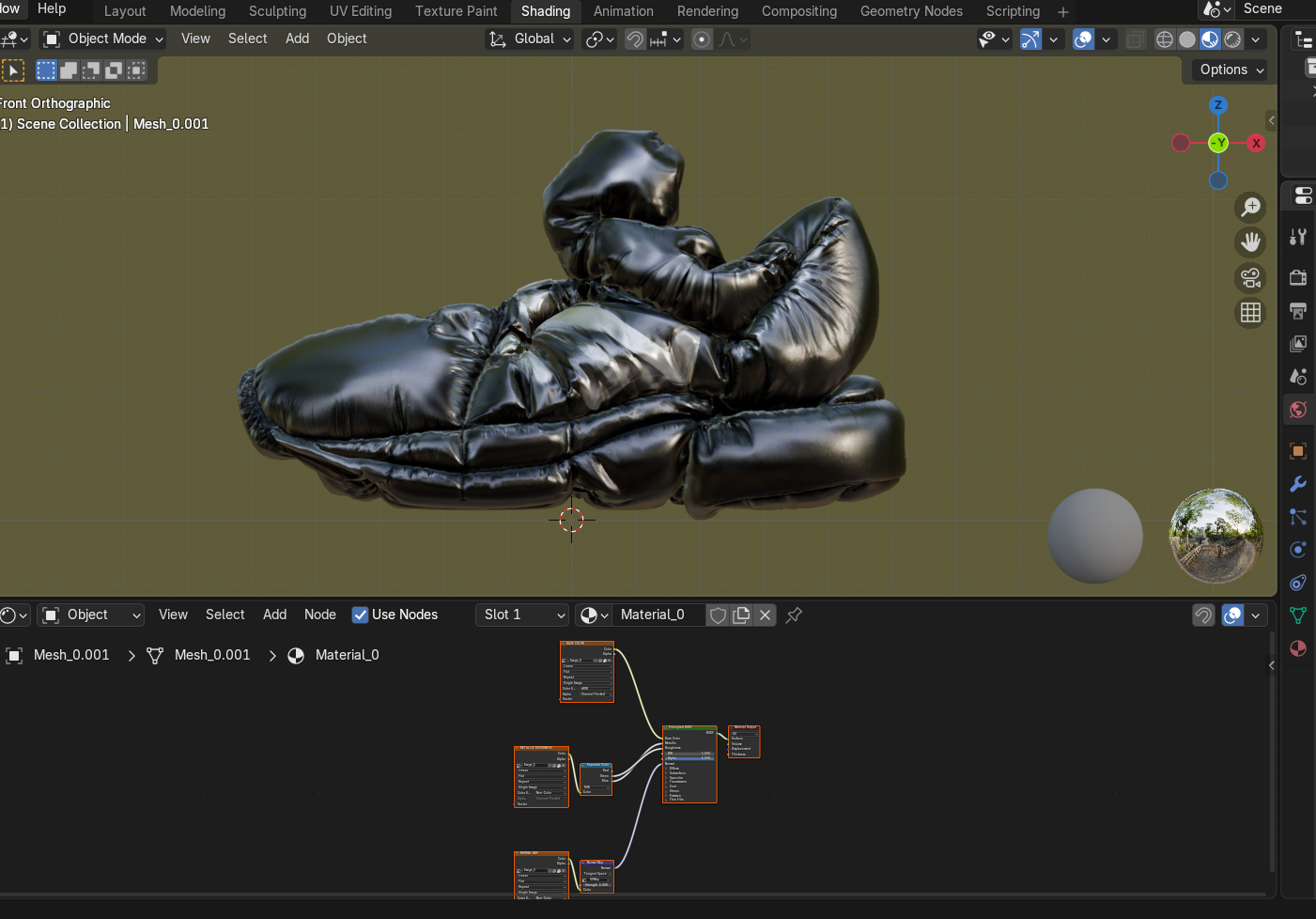Viewport: 1316px width, 919px height.
Task: Open the Object Data properties tab (green triangle)
Action: tap(1298, 615)
